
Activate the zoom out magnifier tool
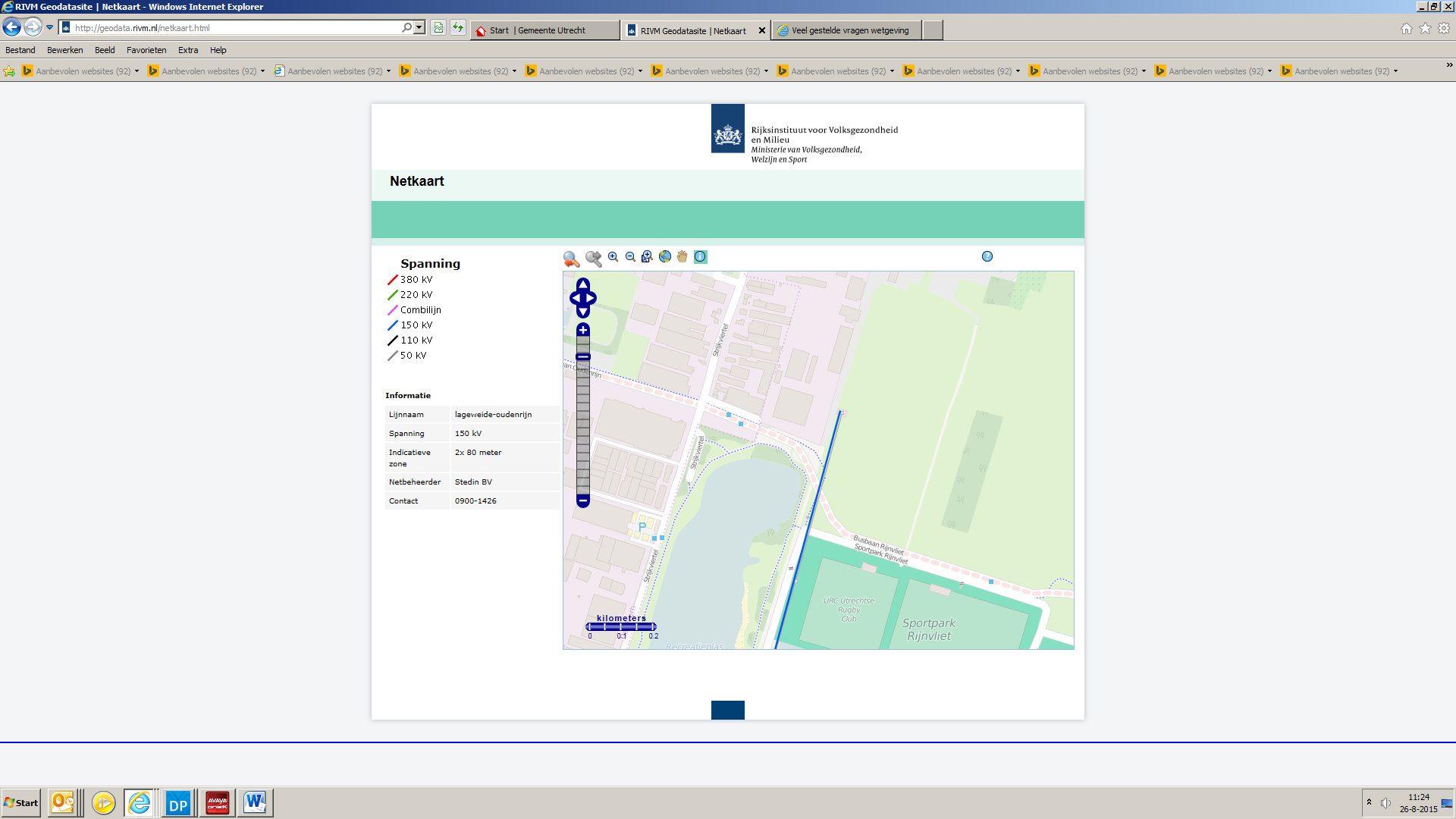pos(630,257)
